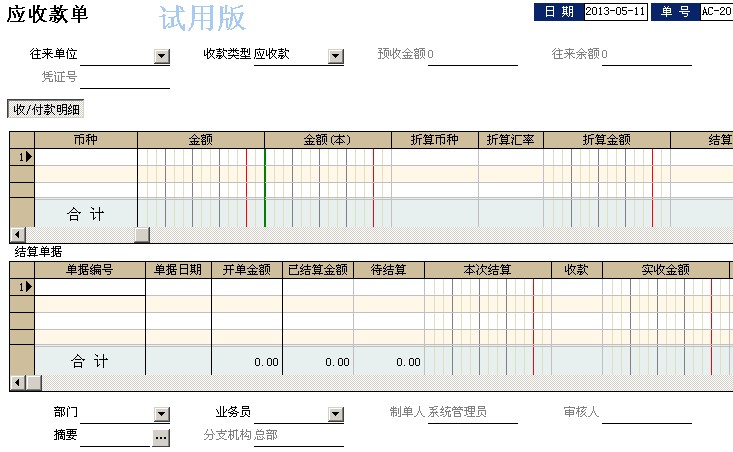This screenshot has width=733, height=452.
Task: Select the 币种 column header
Action: pos(86,140)
